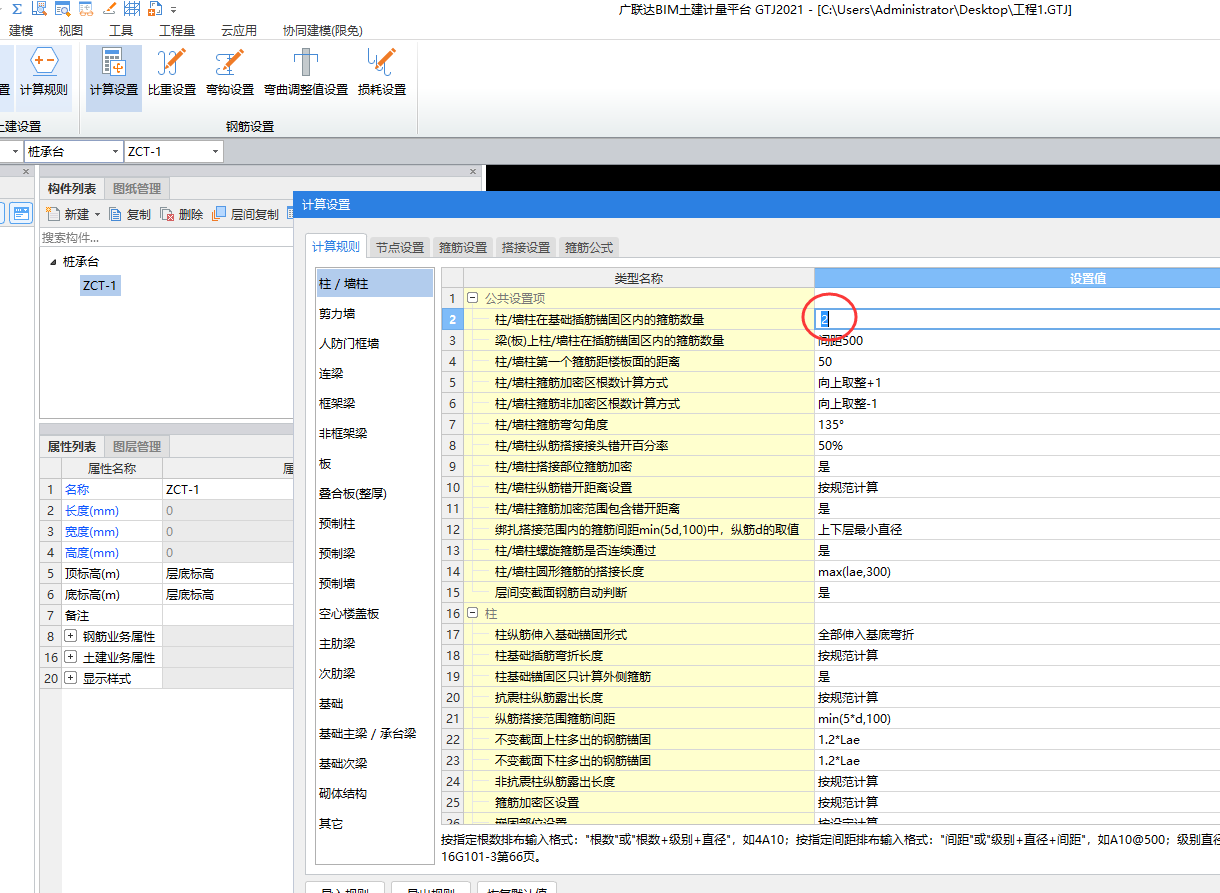Select 非框架梁 in the category list
This screenshot has height=893, width=1220.
[375, 433]
